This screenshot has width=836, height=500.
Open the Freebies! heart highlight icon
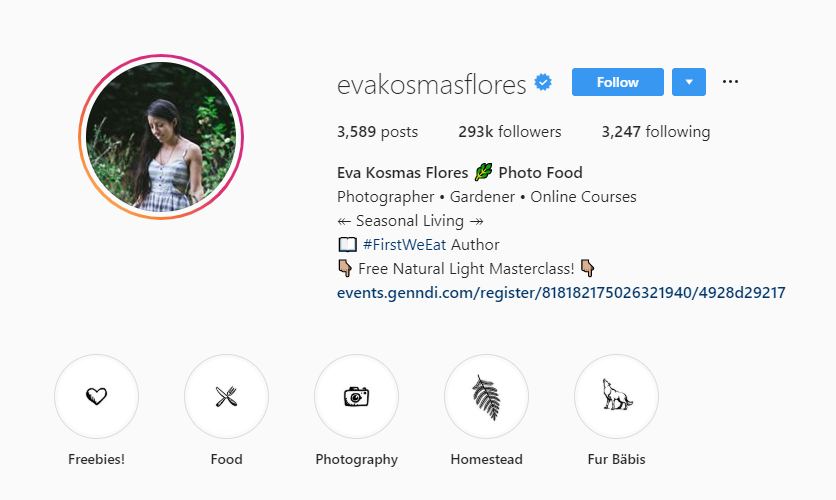click(97, 397)
